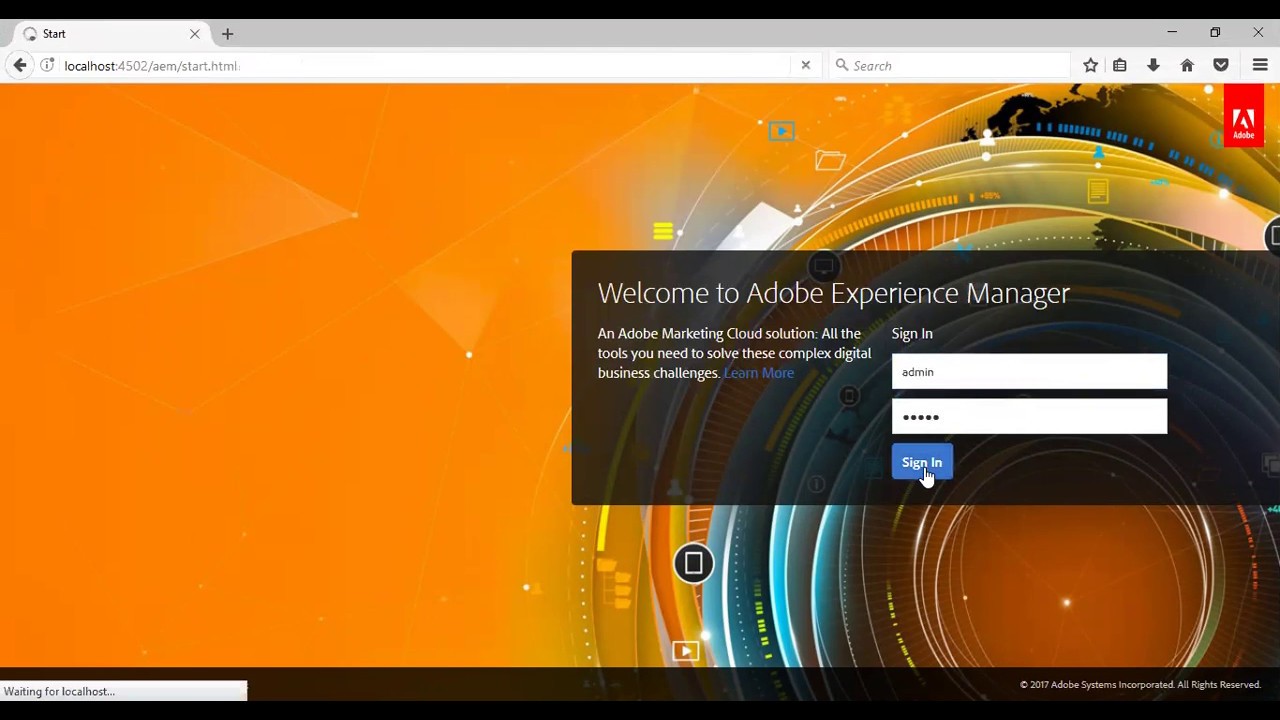Click the Sign In label text
The width and height of the screenshot is (1280, 720).
click(912, 334)
